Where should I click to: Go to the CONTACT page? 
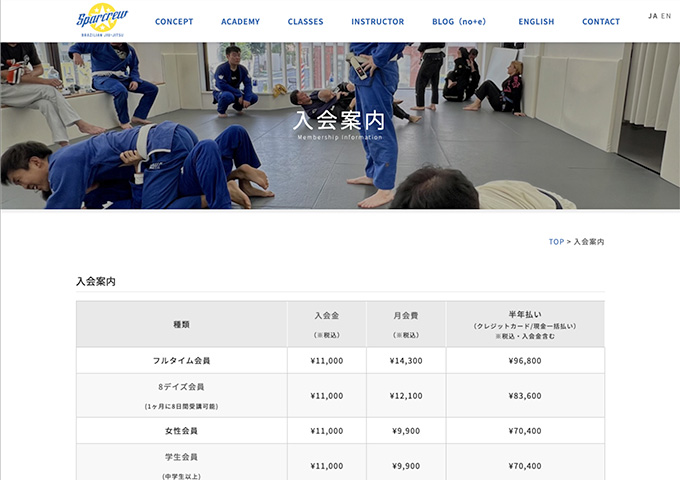(x=601, y=22)
